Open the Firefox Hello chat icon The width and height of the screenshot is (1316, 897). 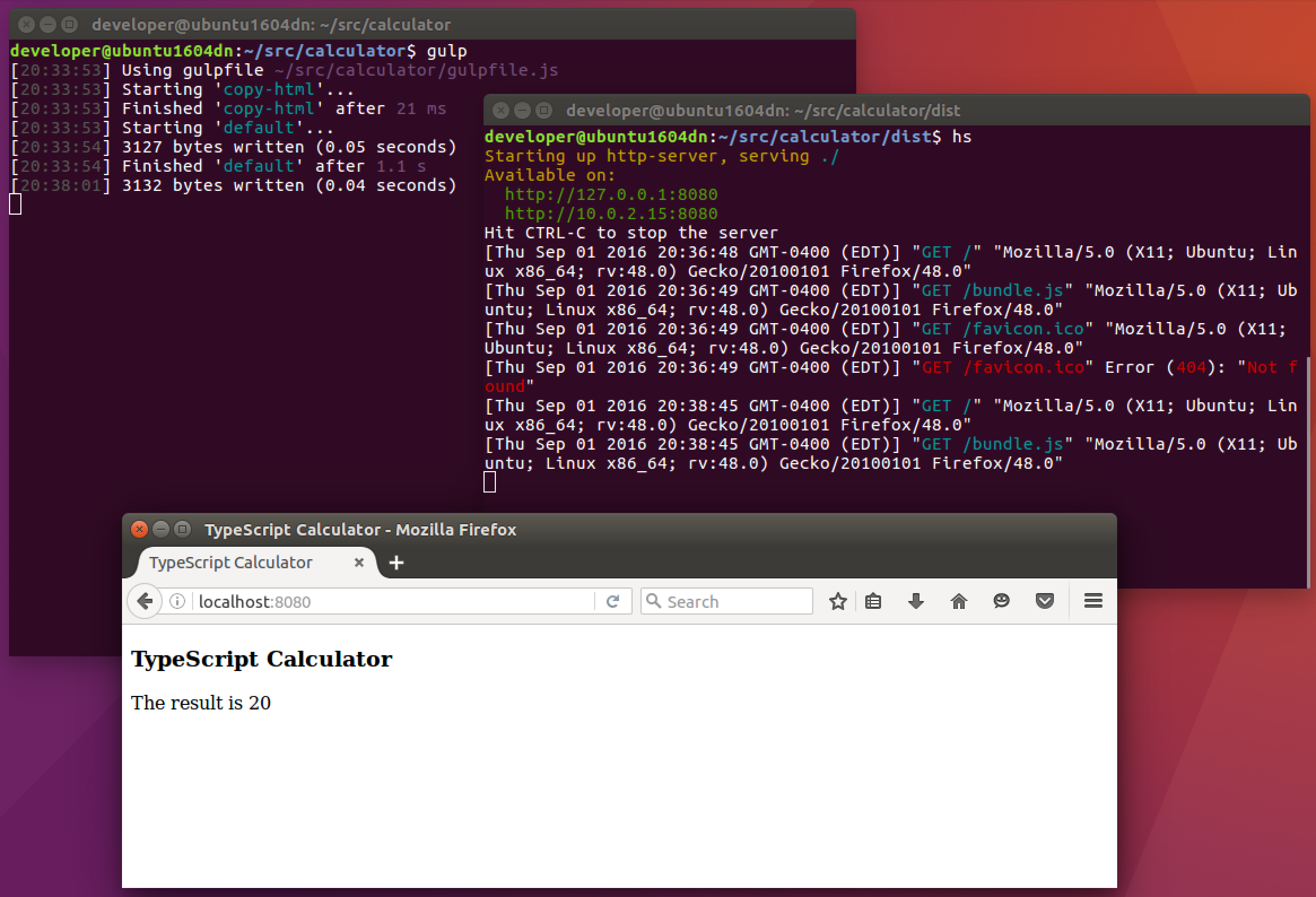click(1001, 600)
